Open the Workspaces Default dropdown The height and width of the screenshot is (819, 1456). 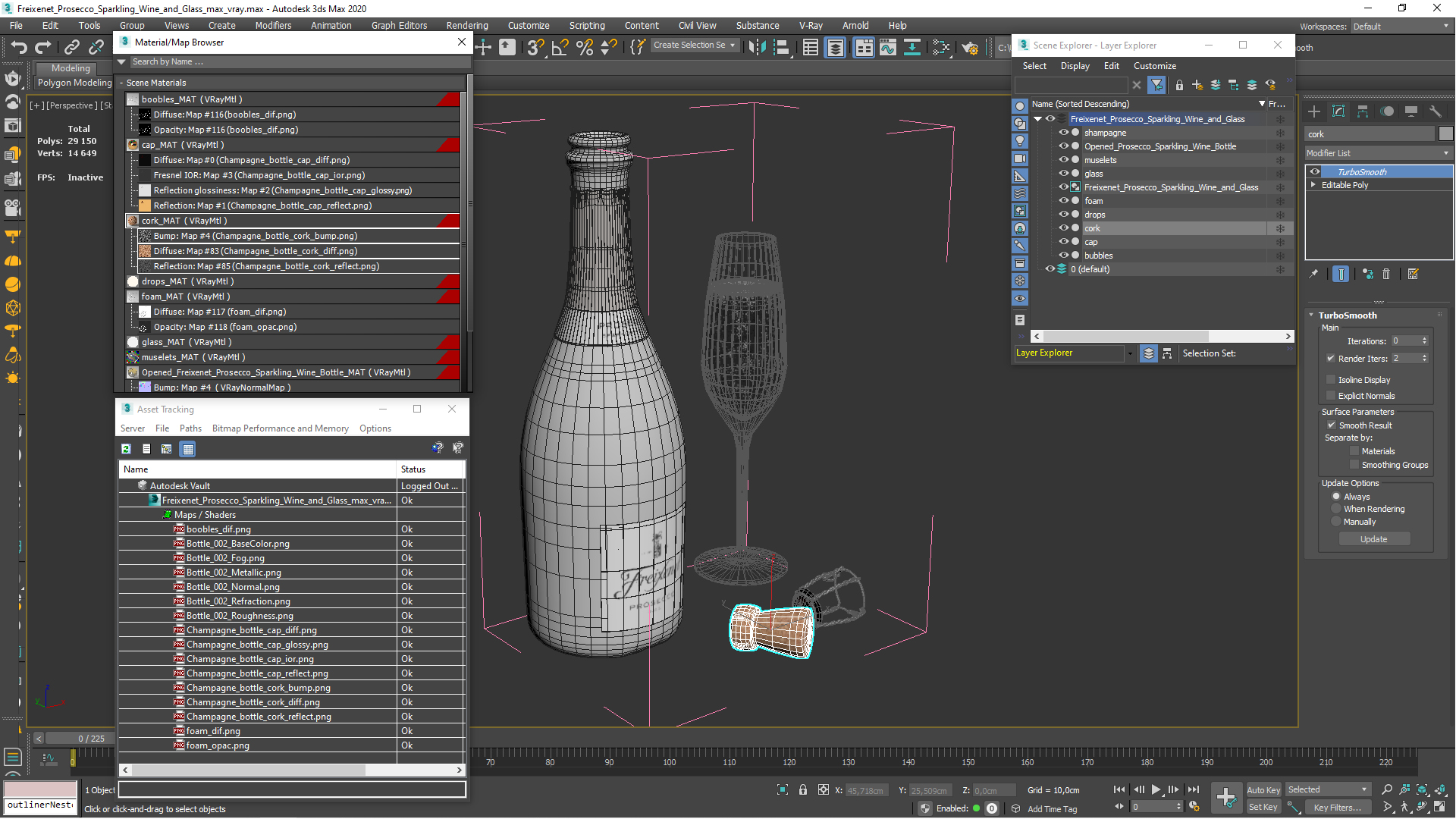tap(1401, 27)
